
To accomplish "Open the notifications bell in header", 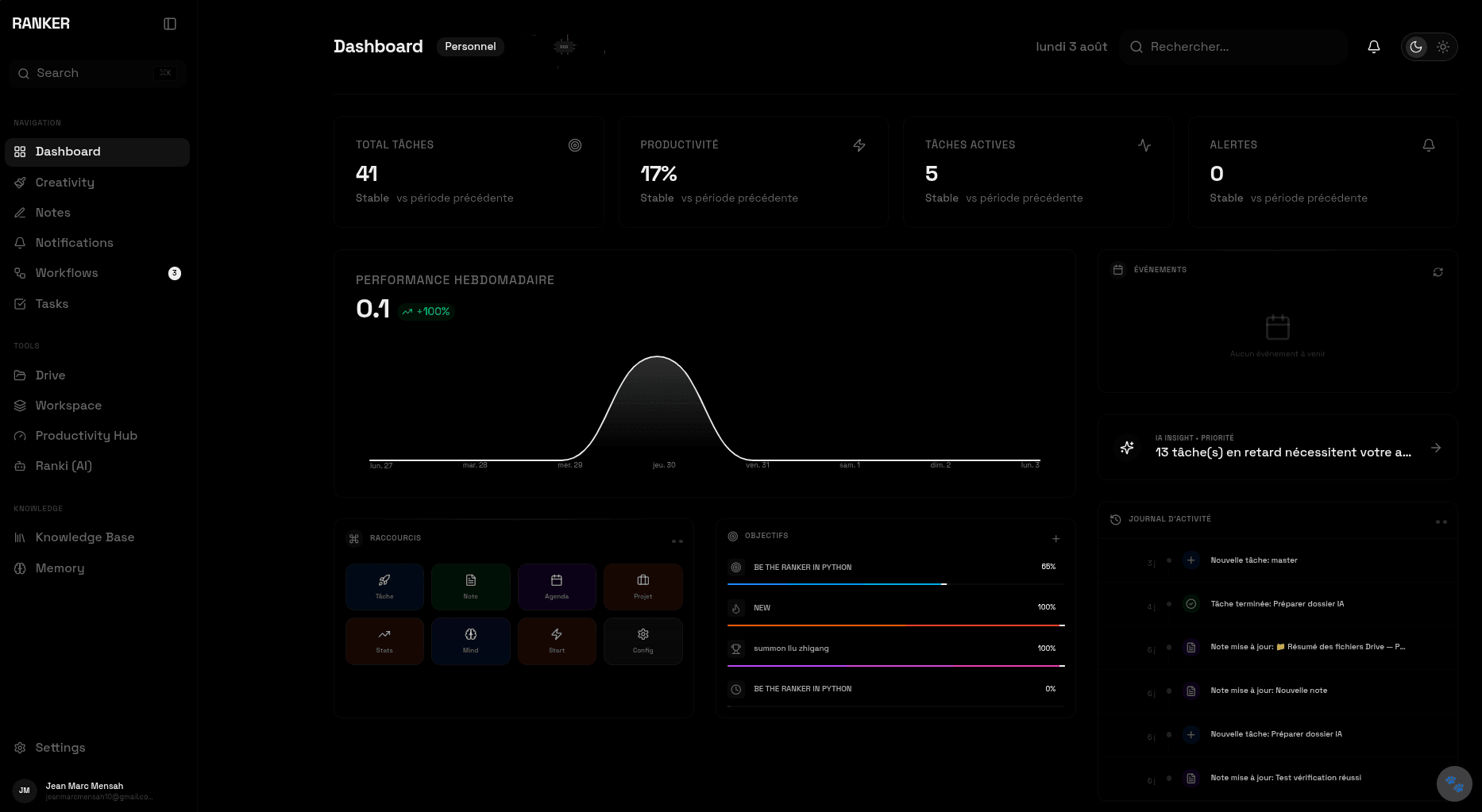I will [x=1374, y=47].
